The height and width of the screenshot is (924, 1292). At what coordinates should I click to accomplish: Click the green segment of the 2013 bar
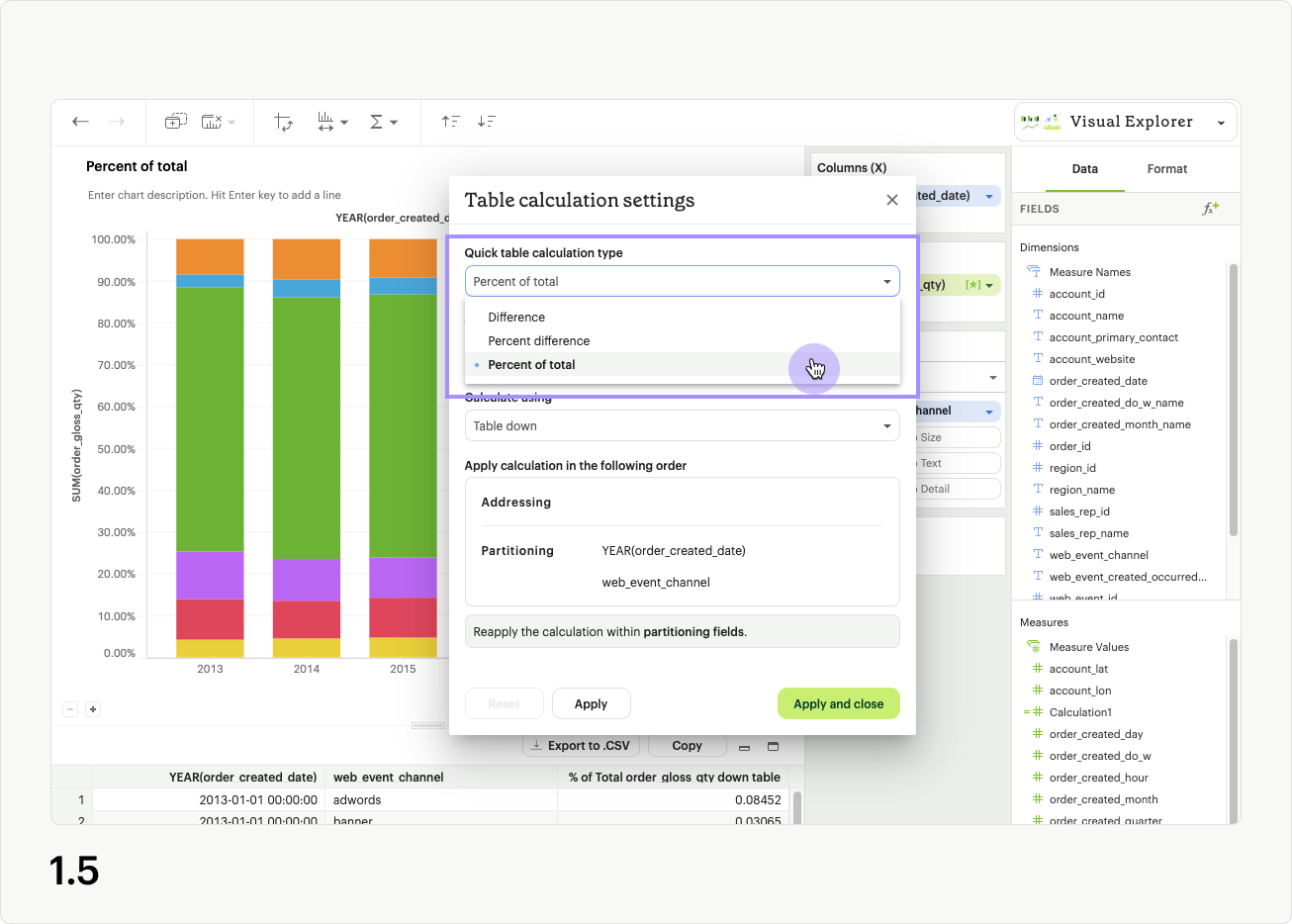(x=210, y=418)
